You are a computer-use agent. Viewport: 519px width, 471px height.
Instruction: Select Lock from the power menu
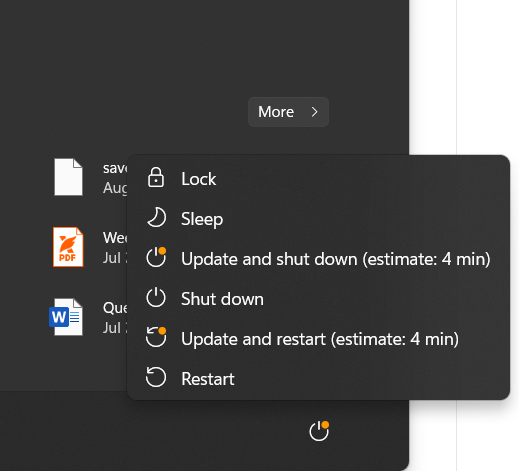[318, 178]
